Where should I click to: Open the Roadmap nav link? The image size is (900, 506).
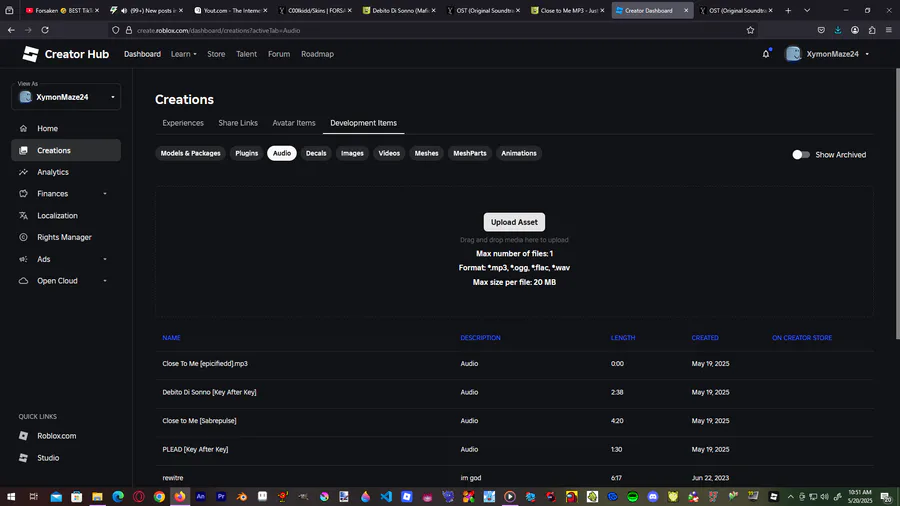tap(317, 54)
